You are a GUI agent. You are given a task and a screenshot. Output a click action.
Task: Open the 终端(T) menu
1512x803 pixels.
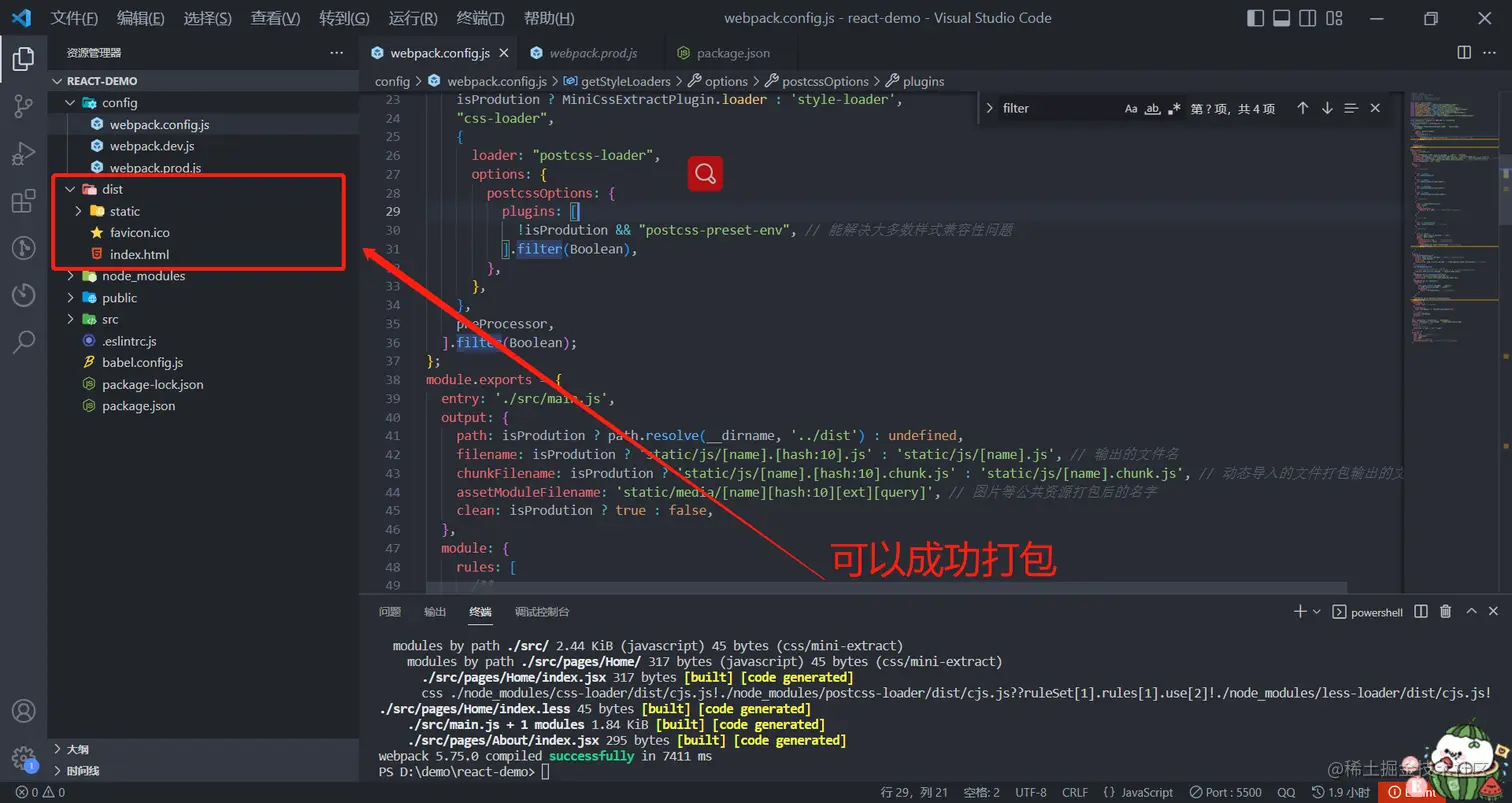(x=480, y=18)
